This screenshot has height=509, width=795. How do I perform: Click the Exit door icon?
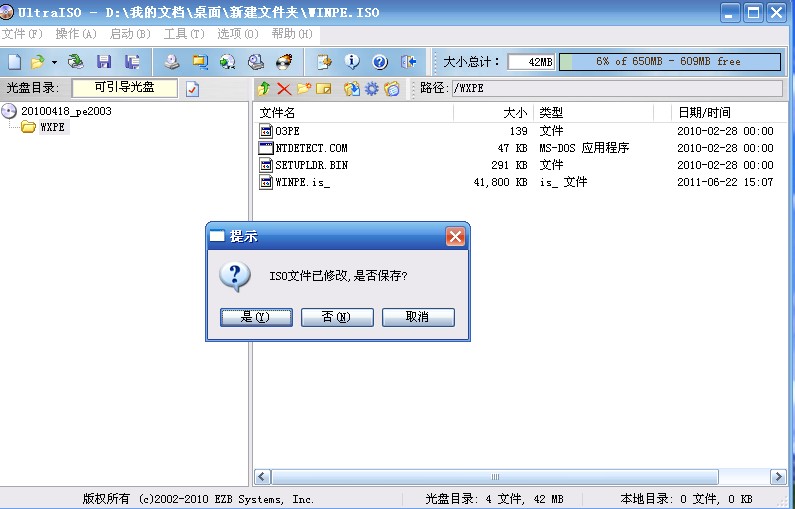pyautogui.click(x=409, y=62)
